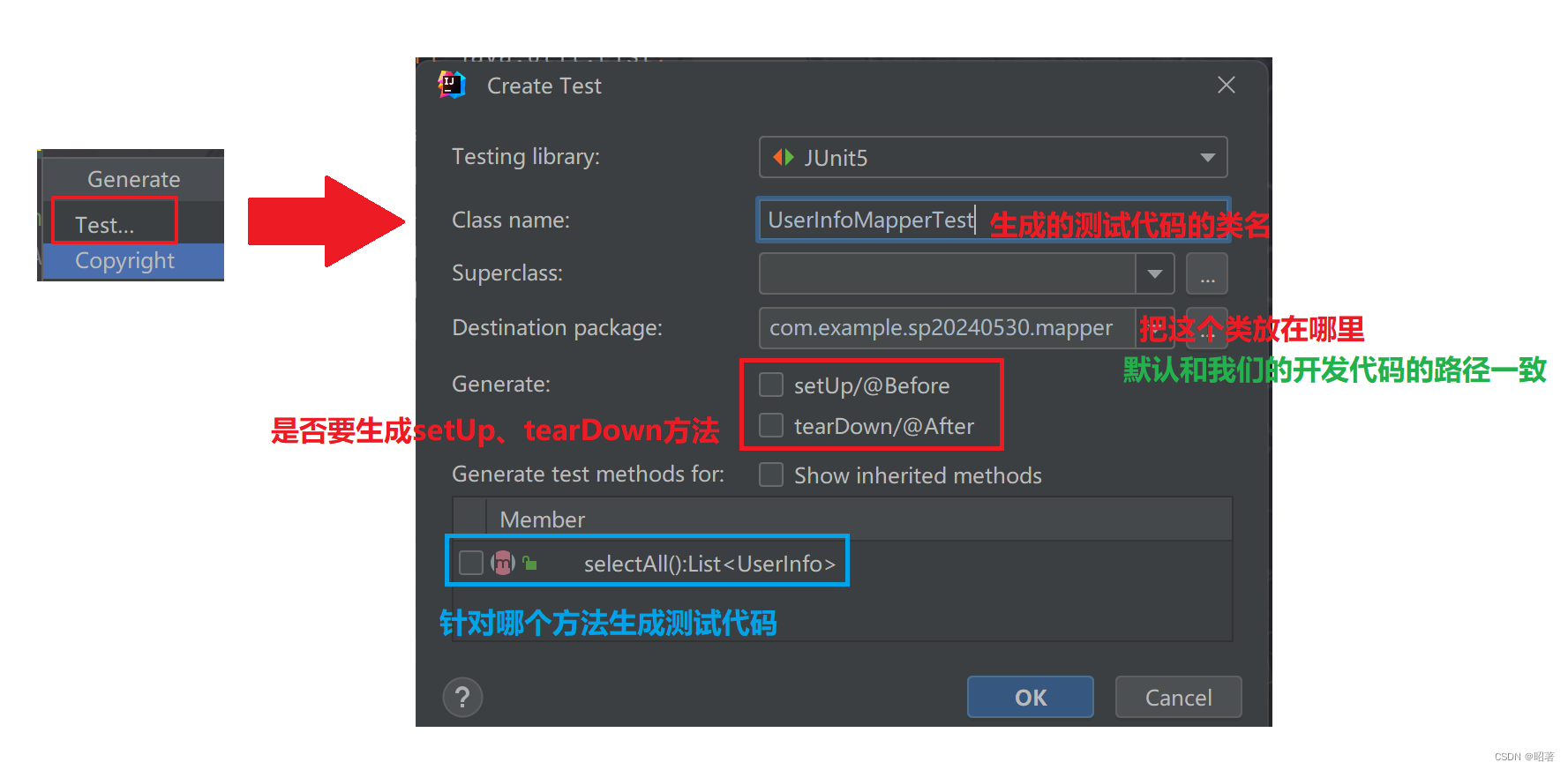This screenshot has height=770, width=1568.
Task: Select Generate header in popup menu
Action: [x=134, y=179]
